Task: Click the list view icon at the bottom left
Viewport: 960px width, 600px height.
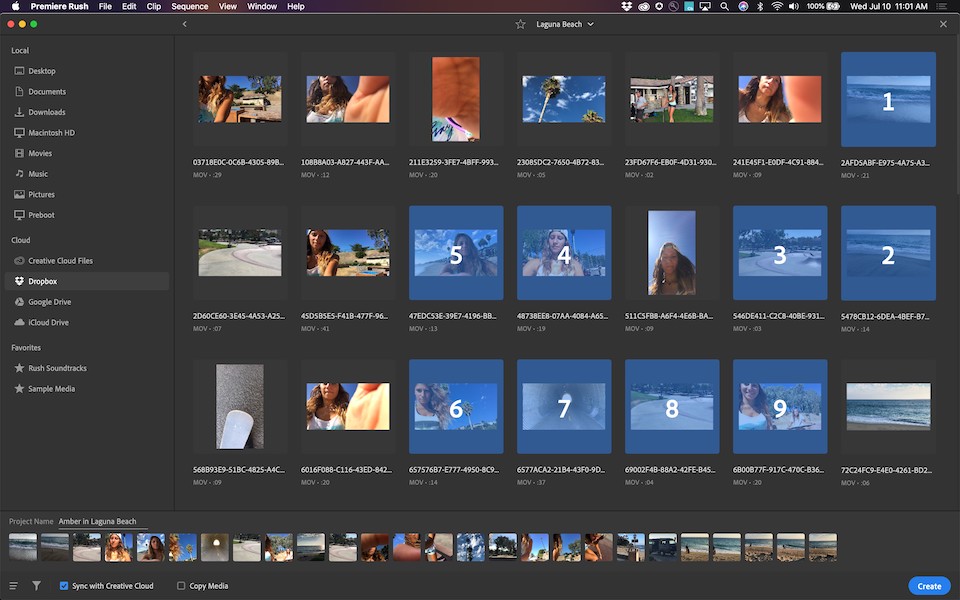Action: (x=14, y=586)
